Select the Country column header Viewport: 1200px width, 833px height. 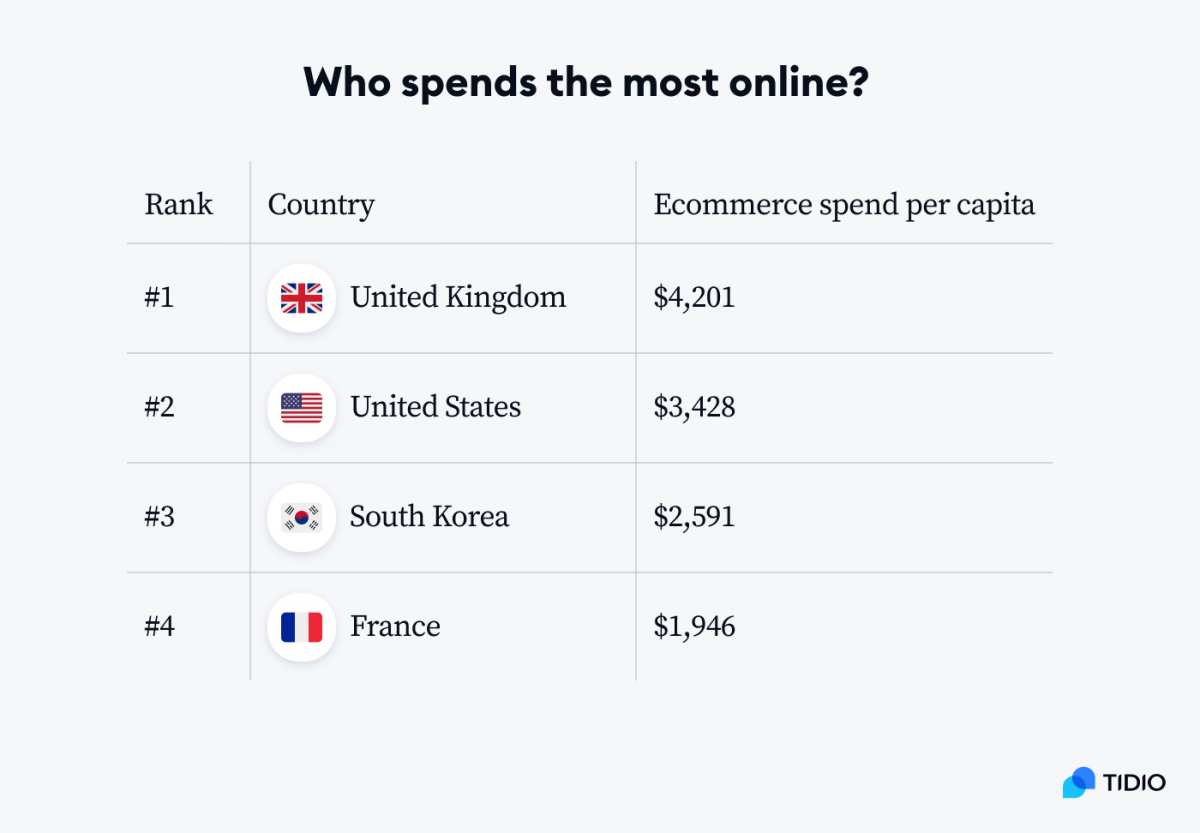pyautogui.click(x=321, y=205)
